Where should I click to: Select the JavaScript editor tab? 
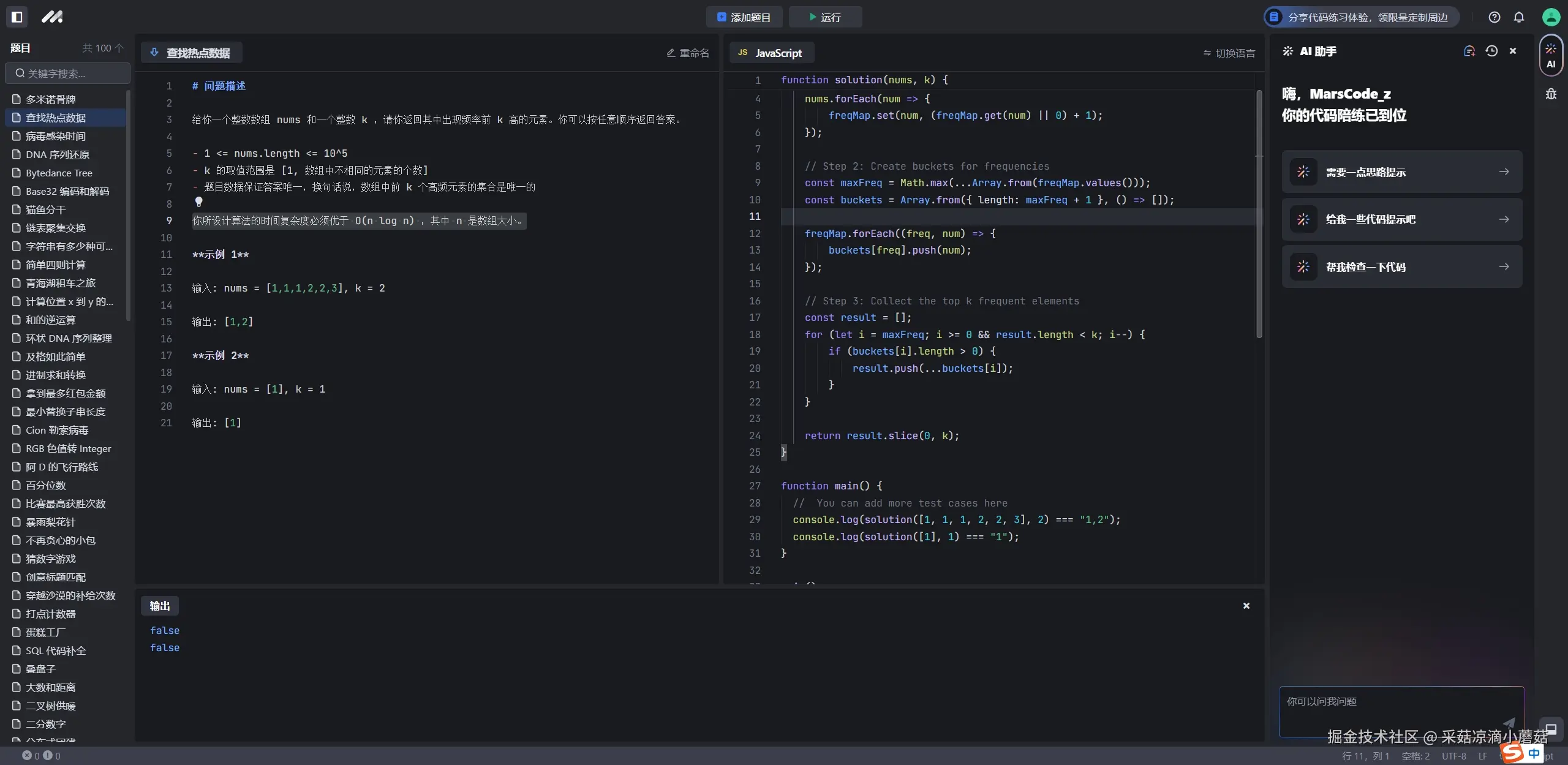pos(771,53)
